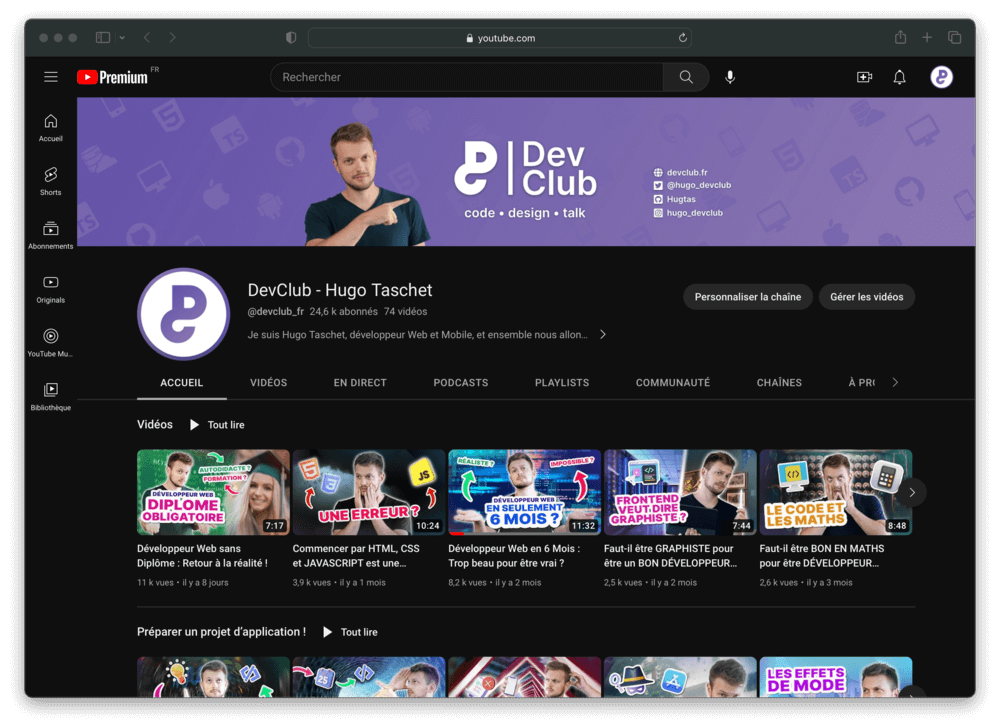1000x728 pixels.
Task: Open the hamburger guide menu
Action: coord(51,77)
